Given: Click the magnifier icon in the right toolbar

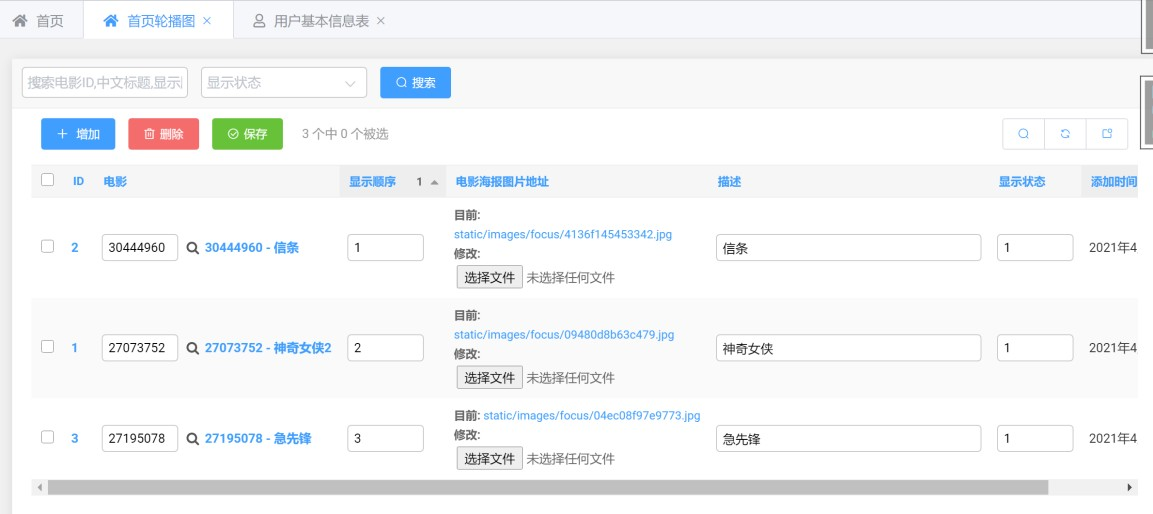Looking at the screenshot, I should pyautogui.click(x=1023, y=134).
